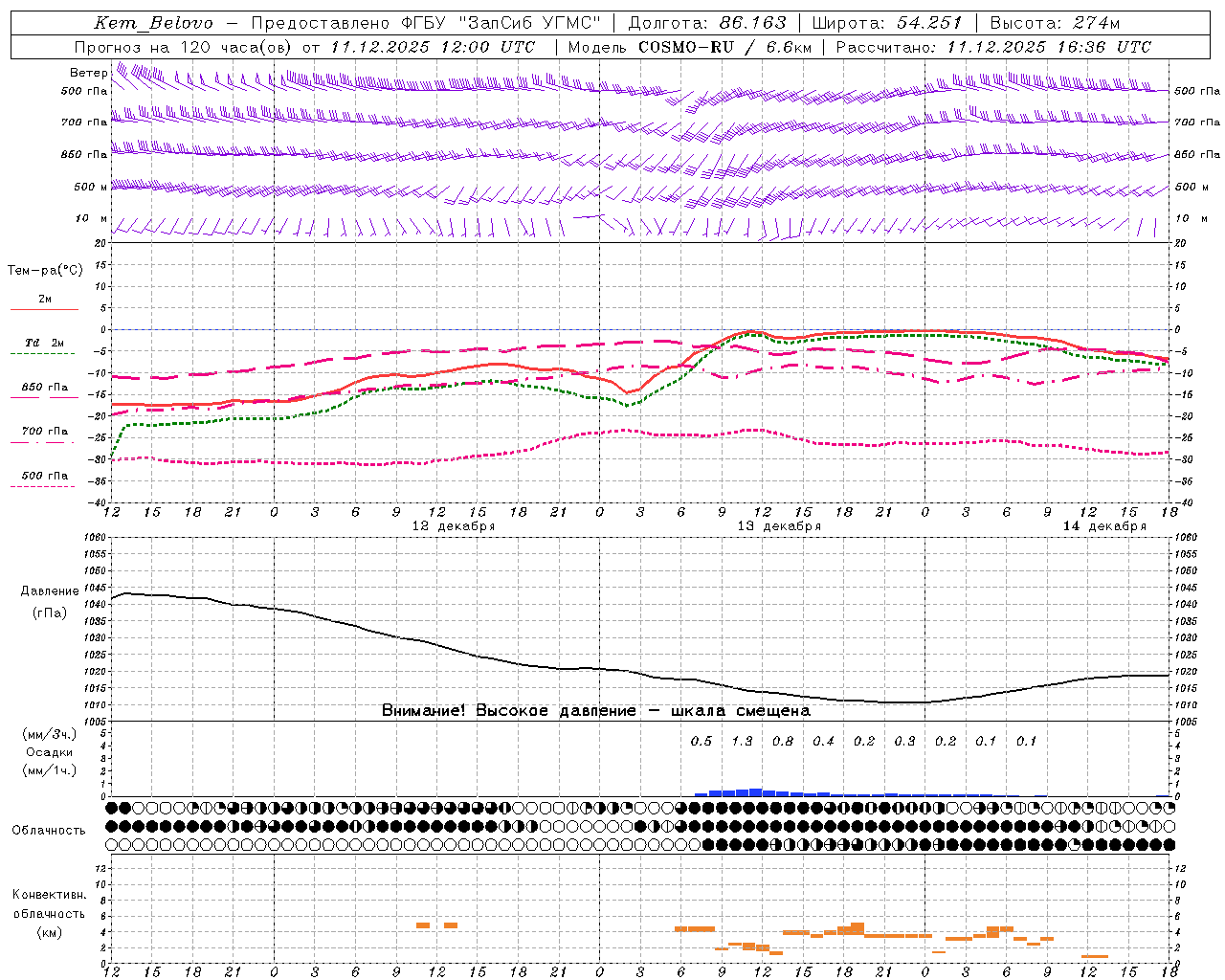Click the station title Kem_Belovo
Viewport: 1225px width, 980px height.
[154, 23]
